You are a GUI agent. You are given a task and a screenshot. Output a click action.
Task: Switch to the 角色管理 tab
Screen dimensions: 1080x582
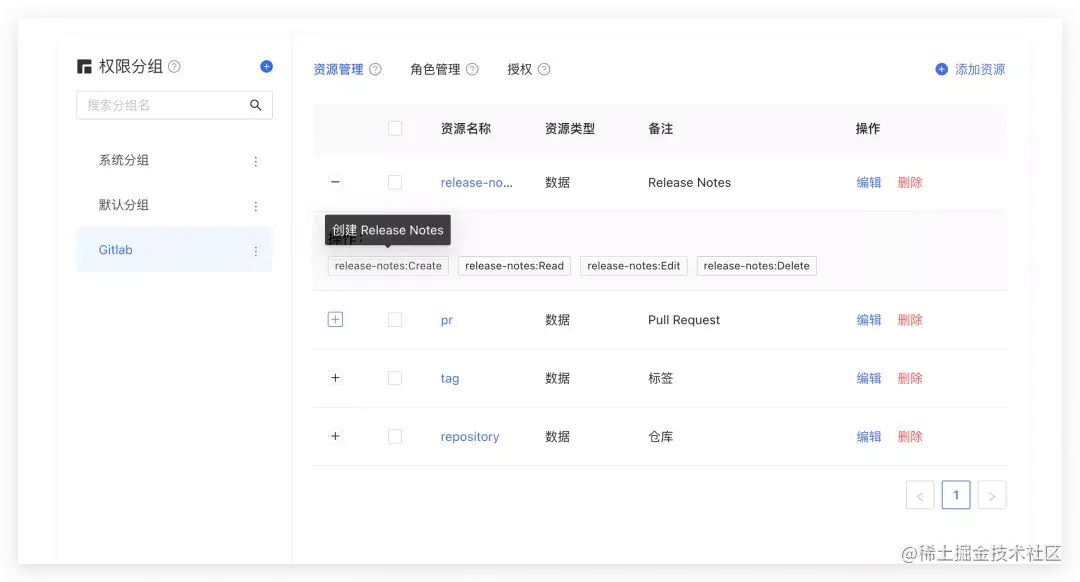point(435,70)
